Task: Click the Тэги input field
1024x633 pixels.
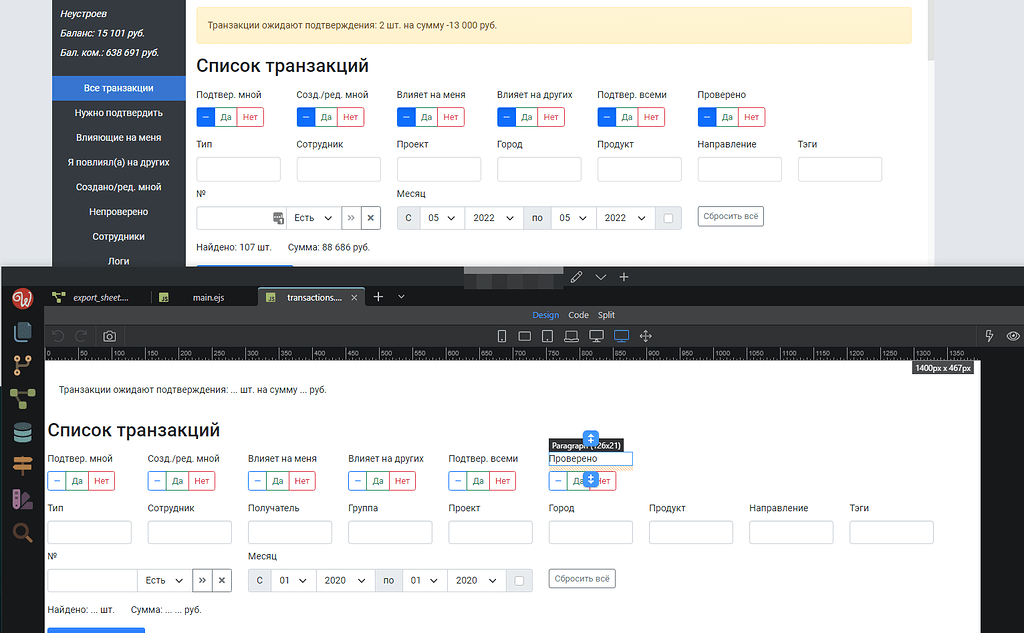Action: tap(891, 532)
